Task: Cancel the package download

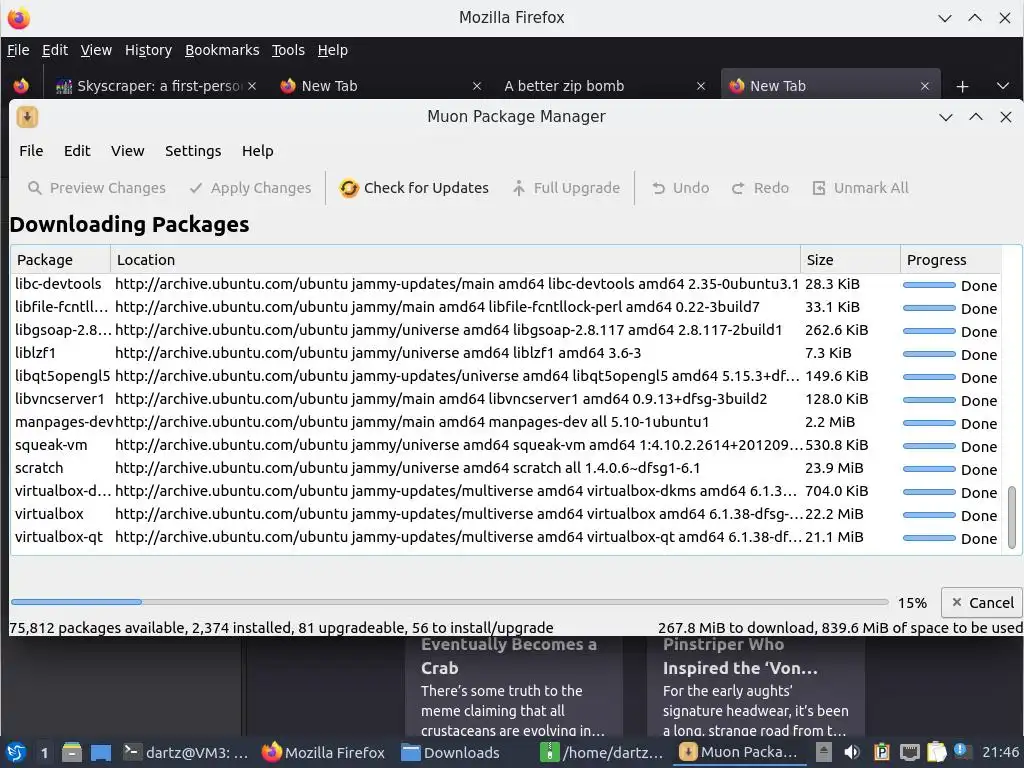Action: 982,602
